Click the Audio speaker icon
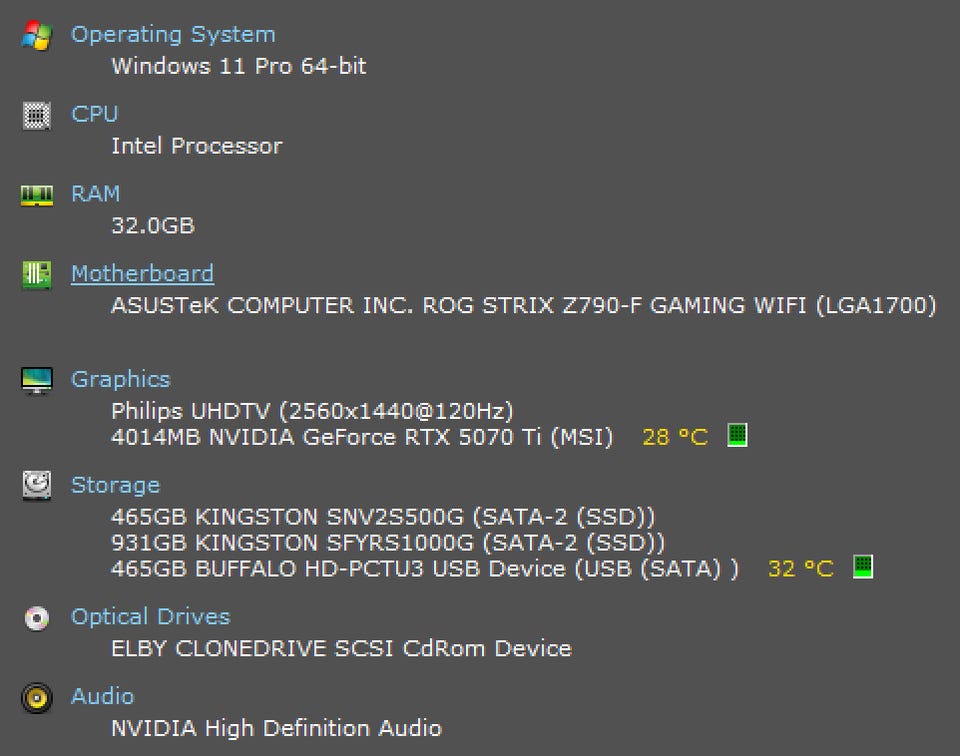This screenshot has height=756, width=960. [36, 697]
